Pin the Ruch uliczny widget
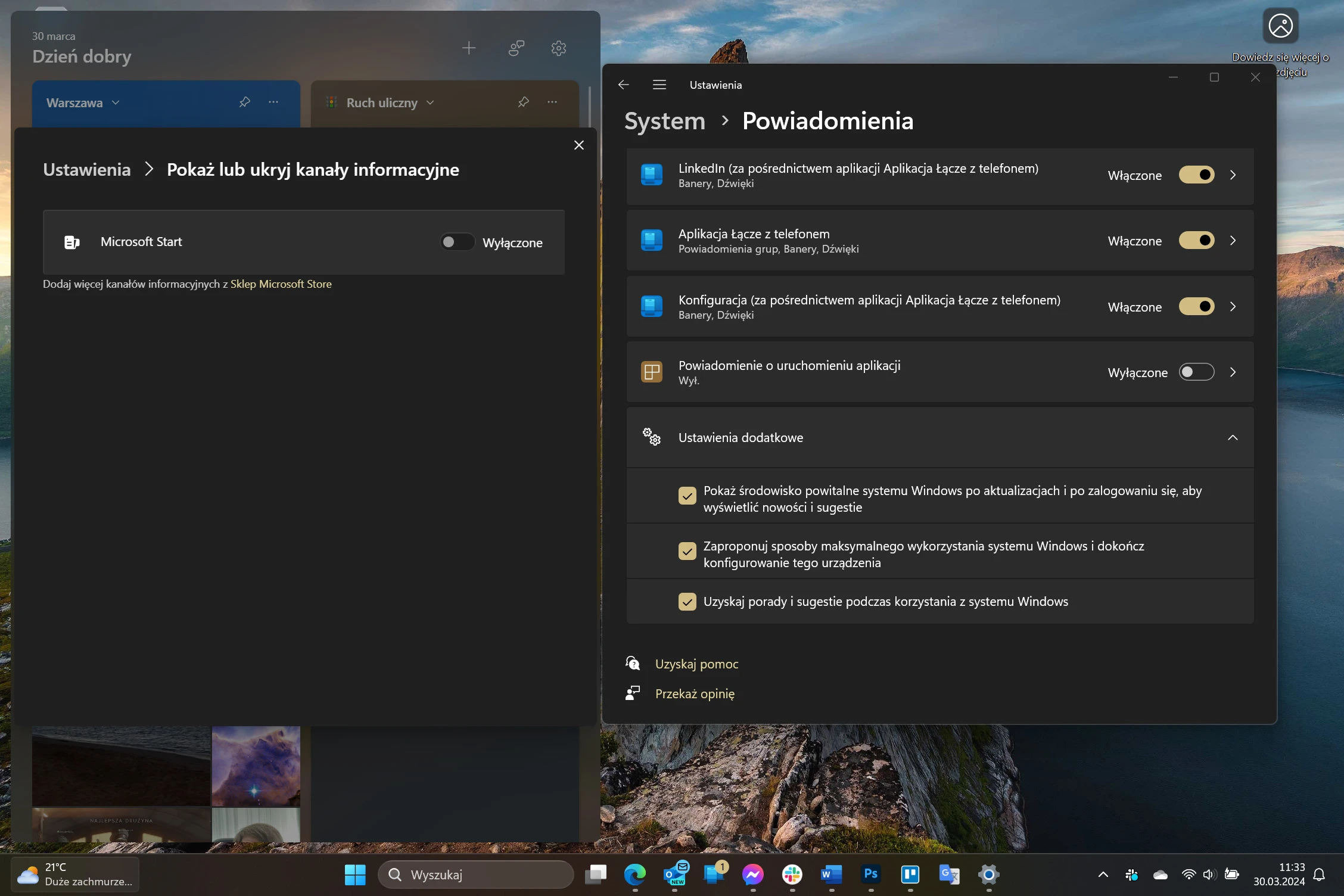Viewport: 1344px width, 896px height. [x=523, y=102]
